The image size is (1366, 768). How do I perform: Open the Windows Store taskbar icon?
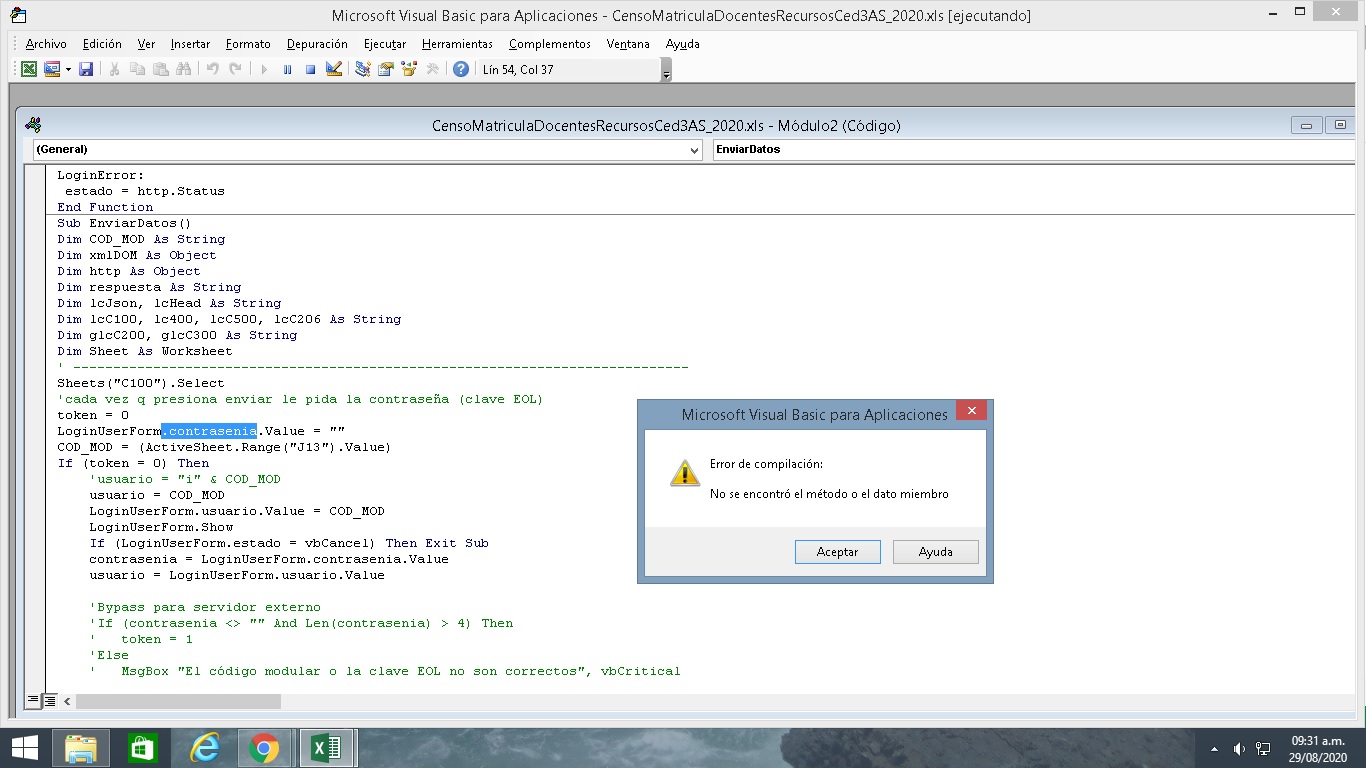[143, 748]
